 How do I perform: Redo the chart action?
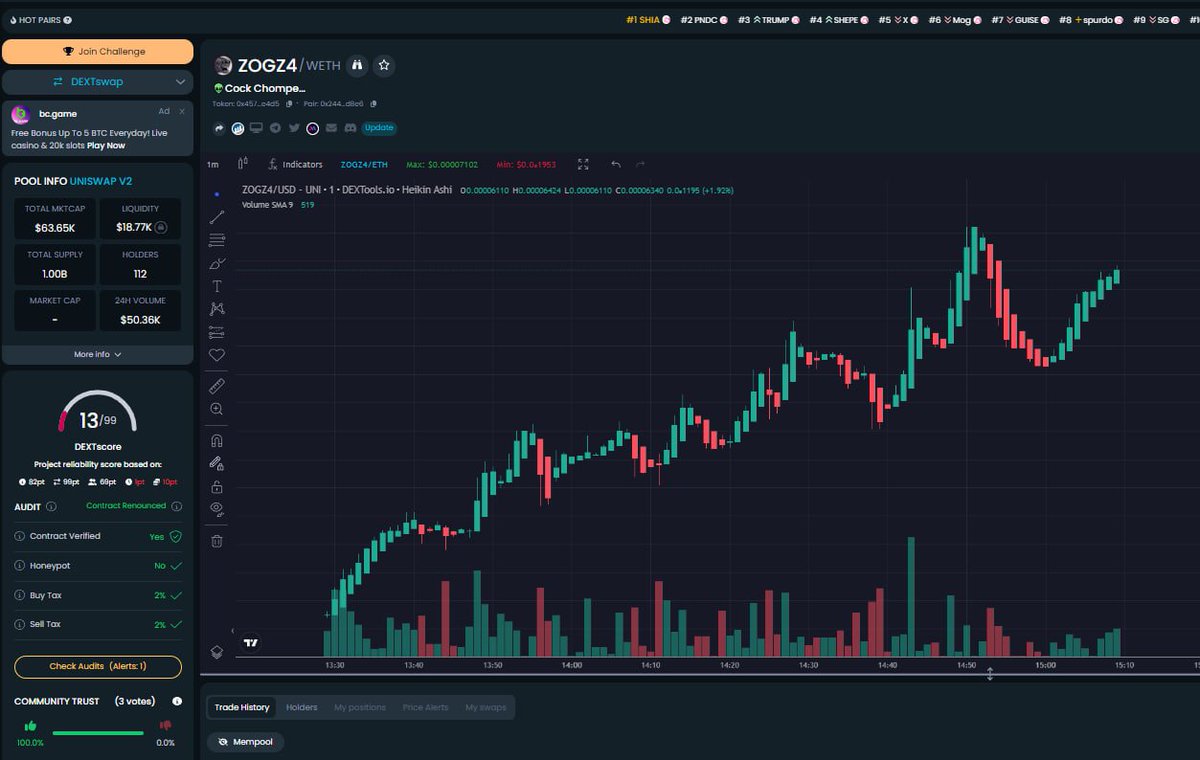click(x=641, y=164)
